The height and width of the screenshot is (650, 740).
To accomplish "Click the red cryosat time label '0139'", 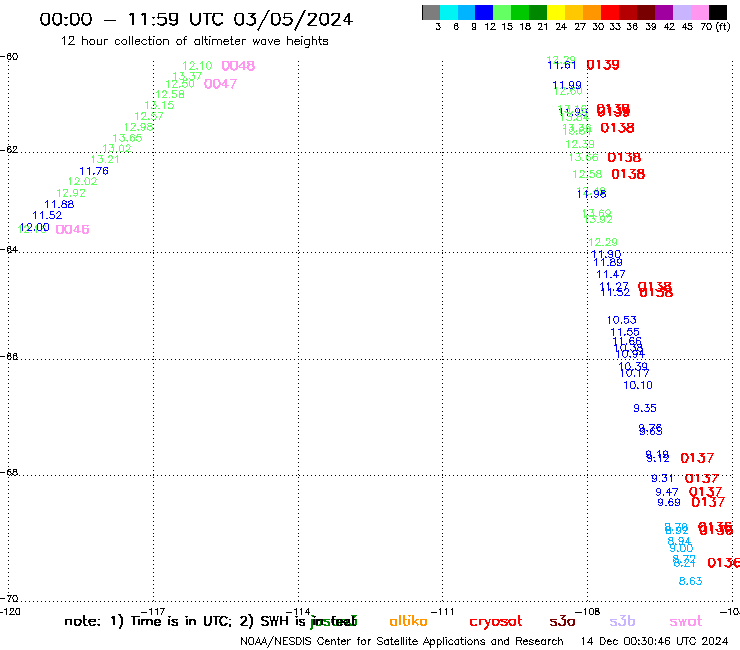I will coord(603,65).
